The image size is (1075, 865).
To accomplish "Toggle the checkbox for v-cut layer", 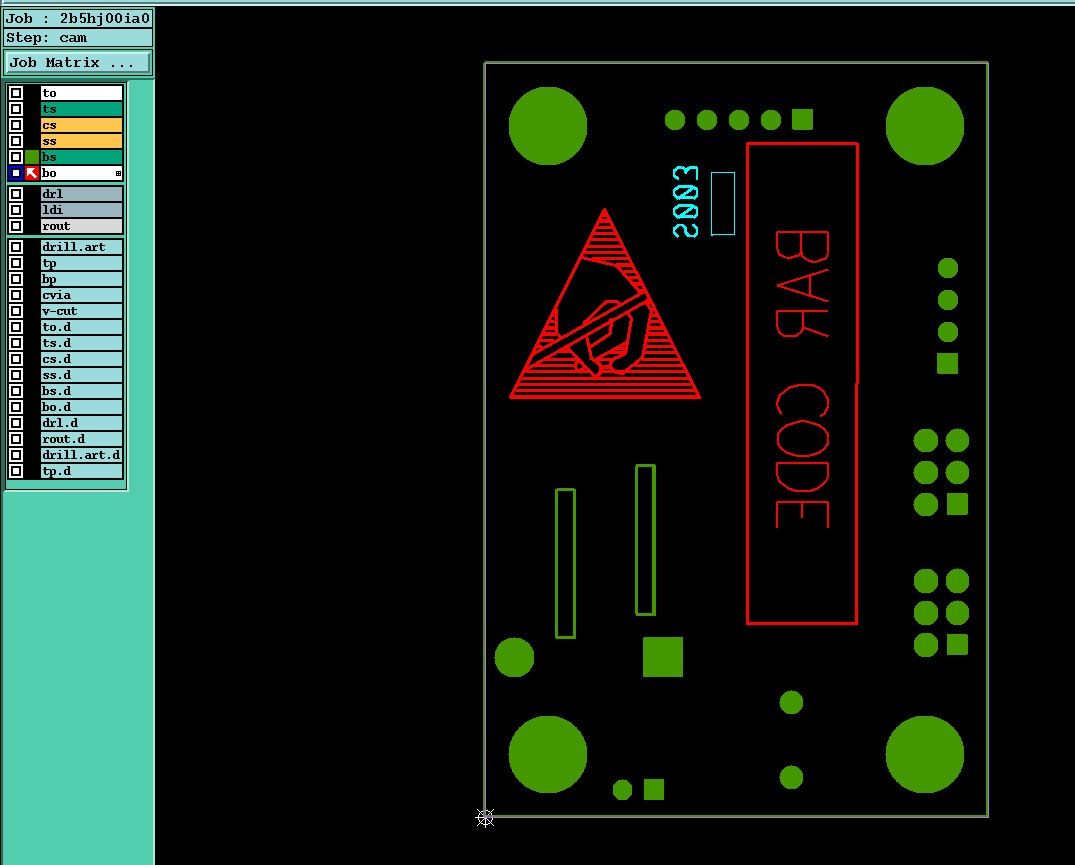I will click(16, 311).
